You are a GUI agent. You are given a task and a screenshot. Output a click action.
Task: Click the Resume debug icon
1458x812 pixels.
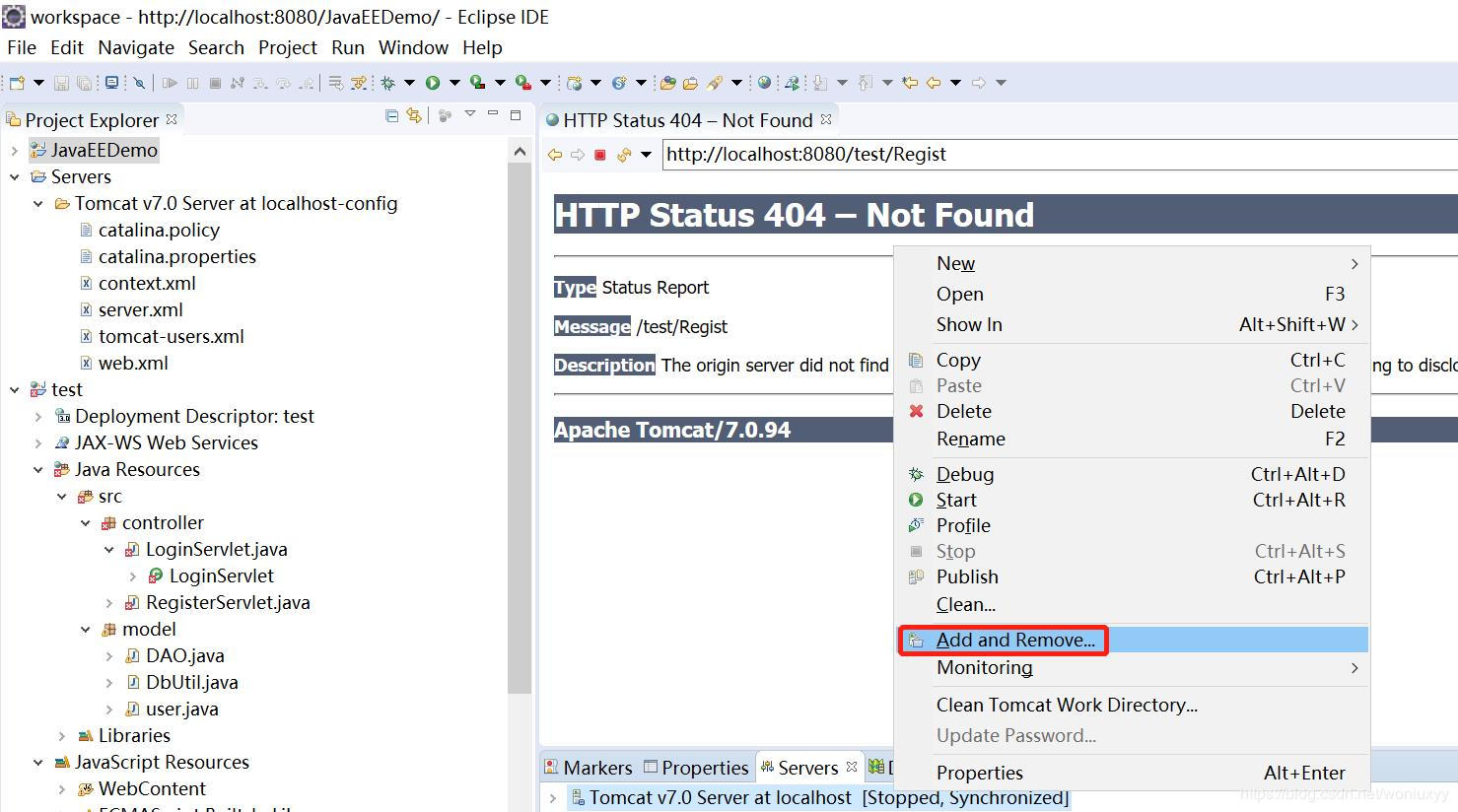coord(170,83)
